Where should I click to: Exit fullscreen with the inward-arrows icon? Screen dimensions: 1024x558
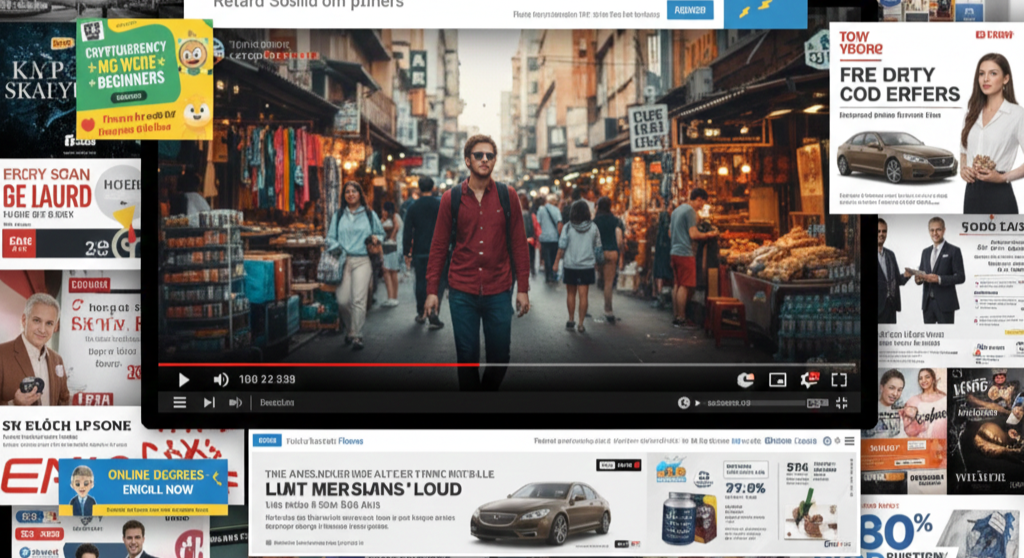pos(842,402)
